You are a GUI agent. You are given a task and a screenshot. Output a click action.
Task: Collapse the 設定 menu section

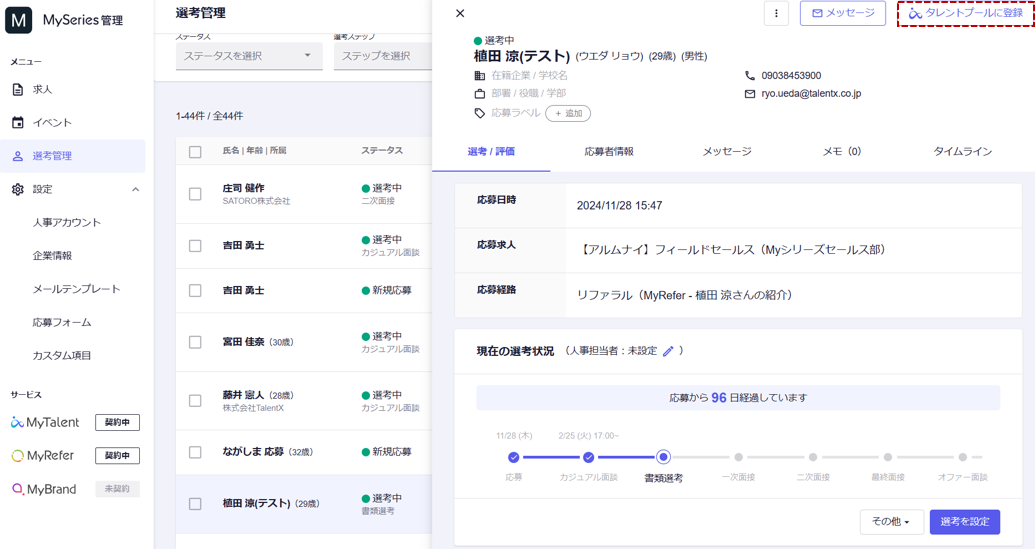coord(135,190)
